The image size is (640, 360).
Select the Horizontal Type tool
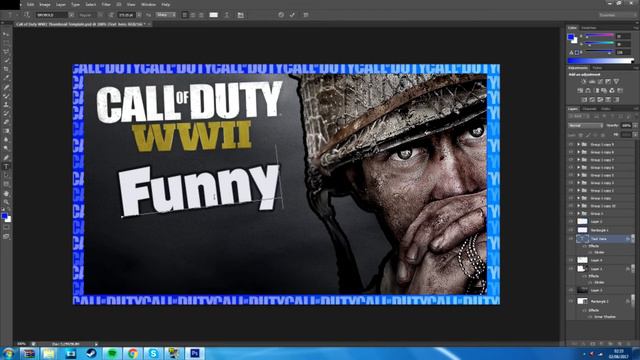click(6, 167)
